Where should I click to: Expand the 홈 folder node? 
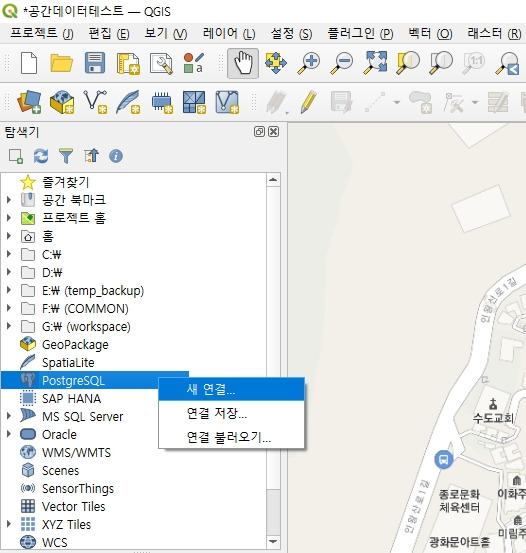[x=9, y=236]
